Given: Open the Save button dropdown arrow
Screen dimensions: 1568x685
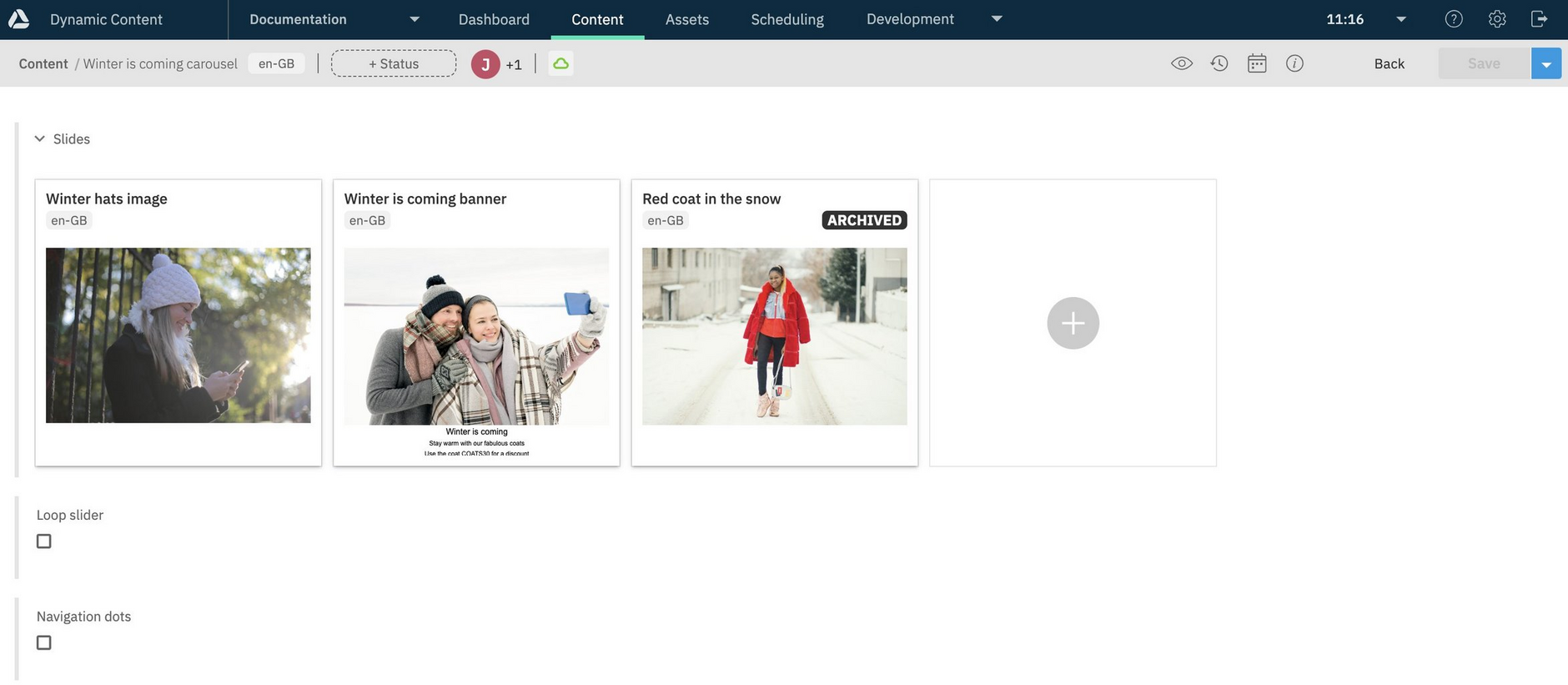Looking at the screenshot, I should tap(1545, 64).
